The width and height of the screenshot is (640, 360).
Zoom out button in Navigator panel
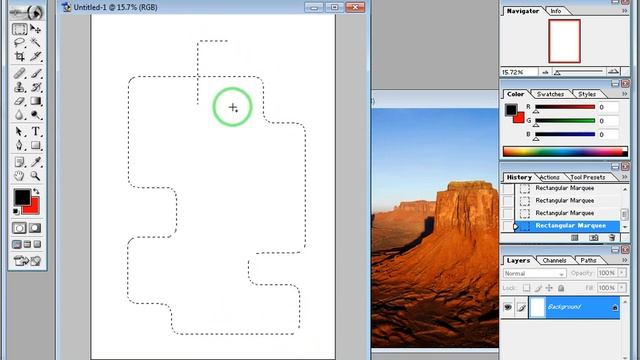(545, 72)
